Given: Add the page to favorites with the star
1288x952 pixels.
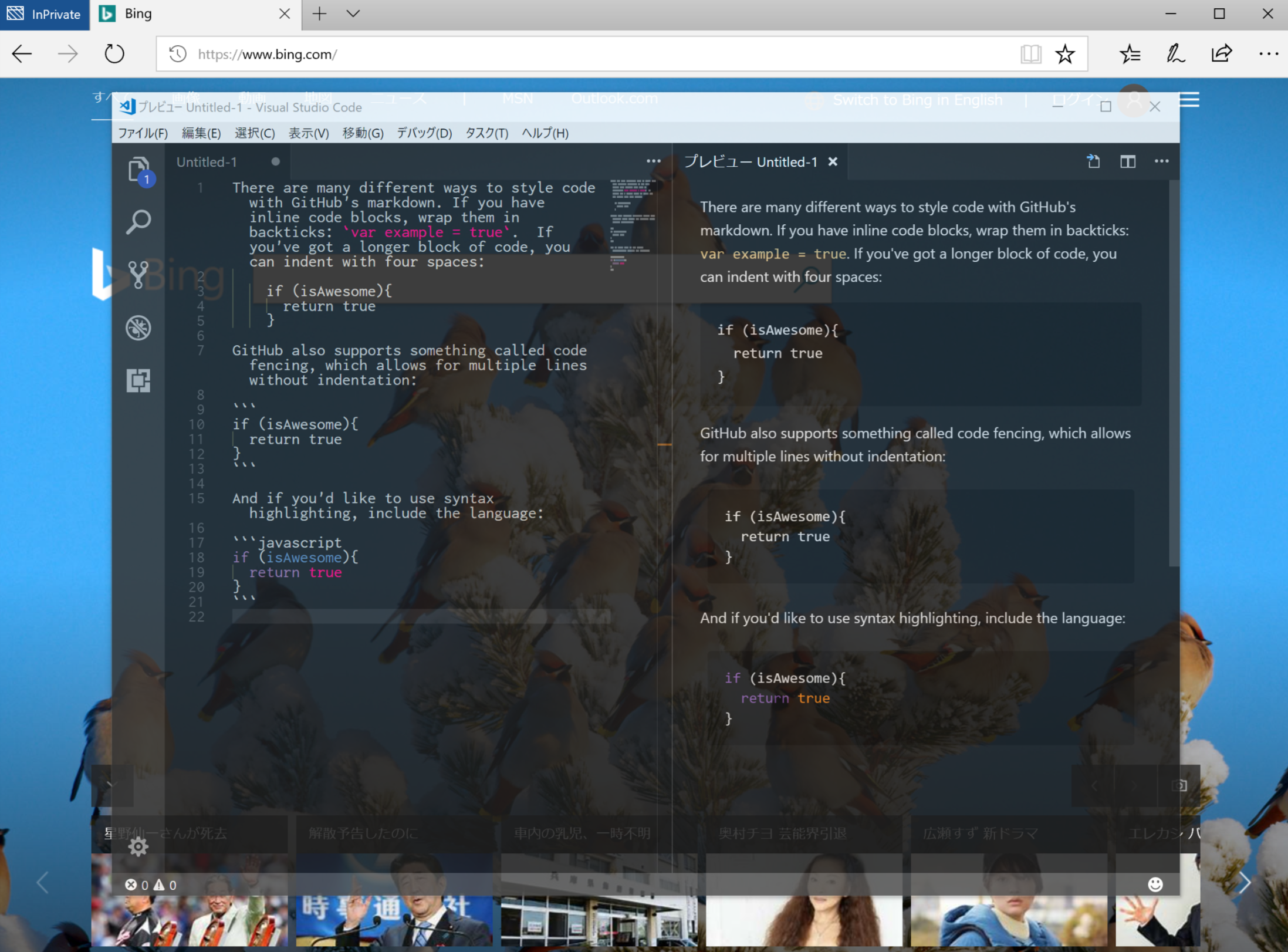Looking at the screenshot, I should [1065, 53].
